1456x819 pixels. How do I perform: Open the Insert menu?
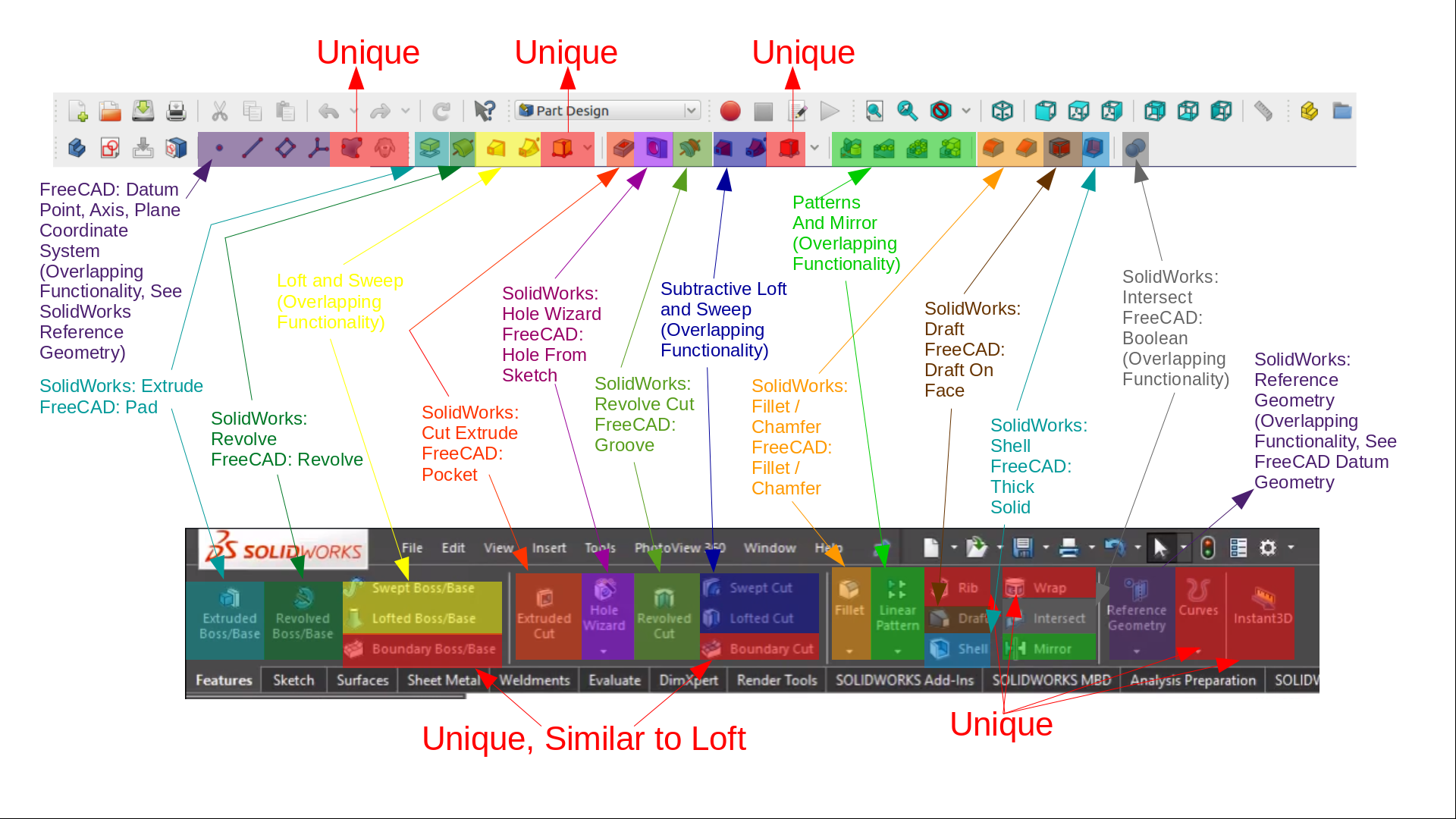(x=547, y=547)
